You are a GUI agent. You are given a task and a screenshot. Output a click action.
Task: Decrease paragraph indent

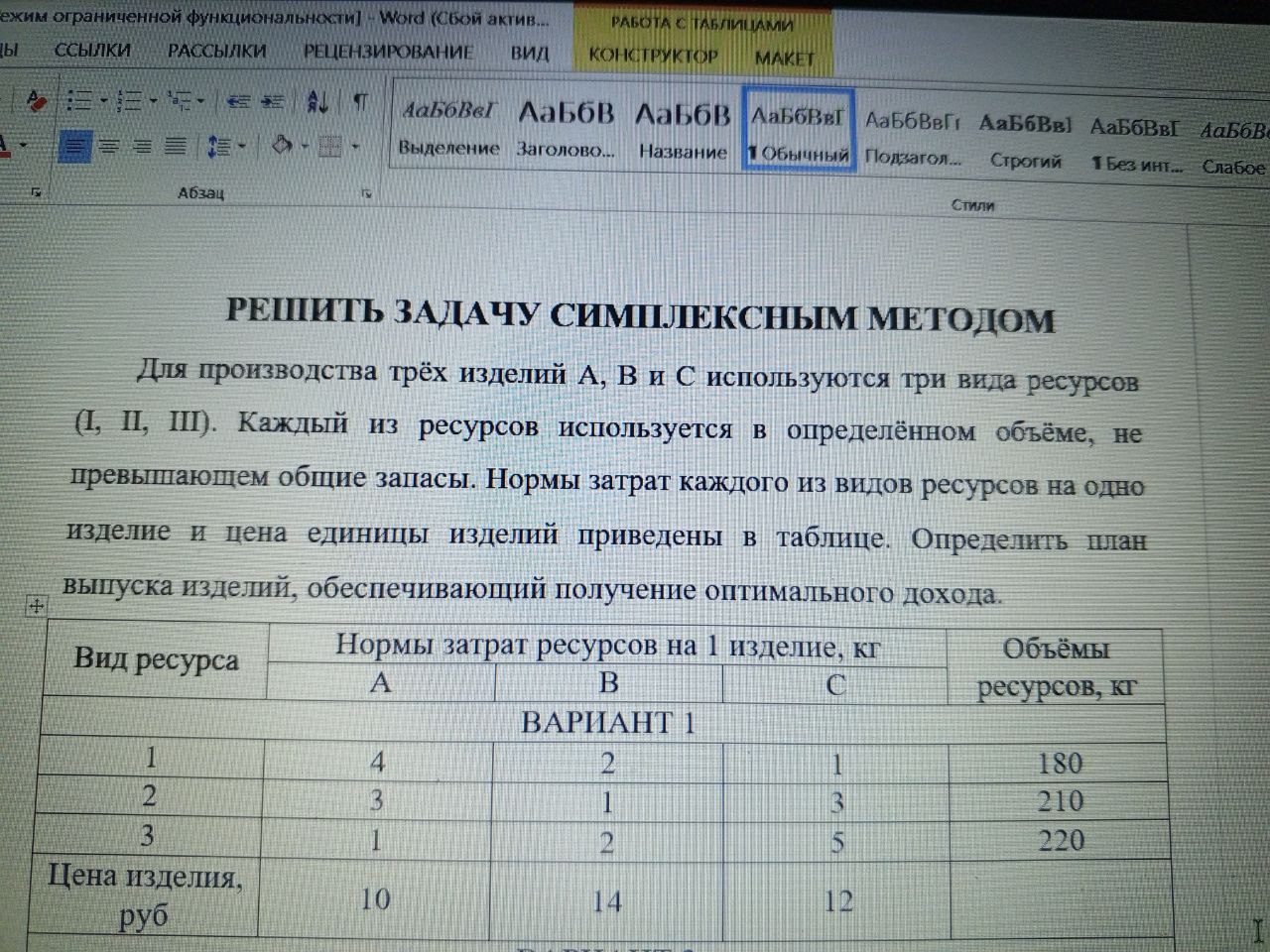237,101
